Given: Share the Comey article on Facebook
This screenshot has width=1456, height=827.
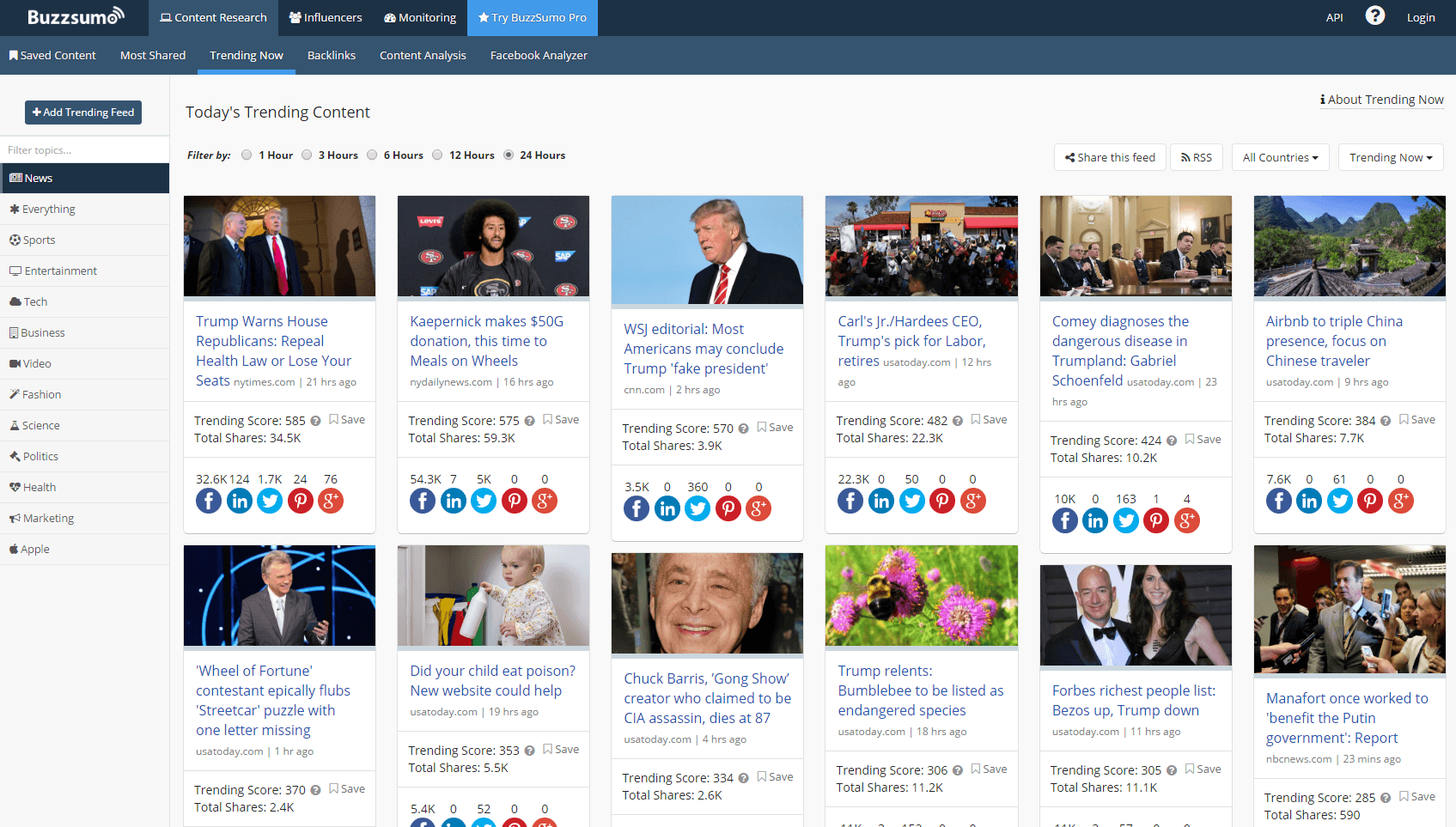Looking at the screenshot, I should tap(1064, 520).
